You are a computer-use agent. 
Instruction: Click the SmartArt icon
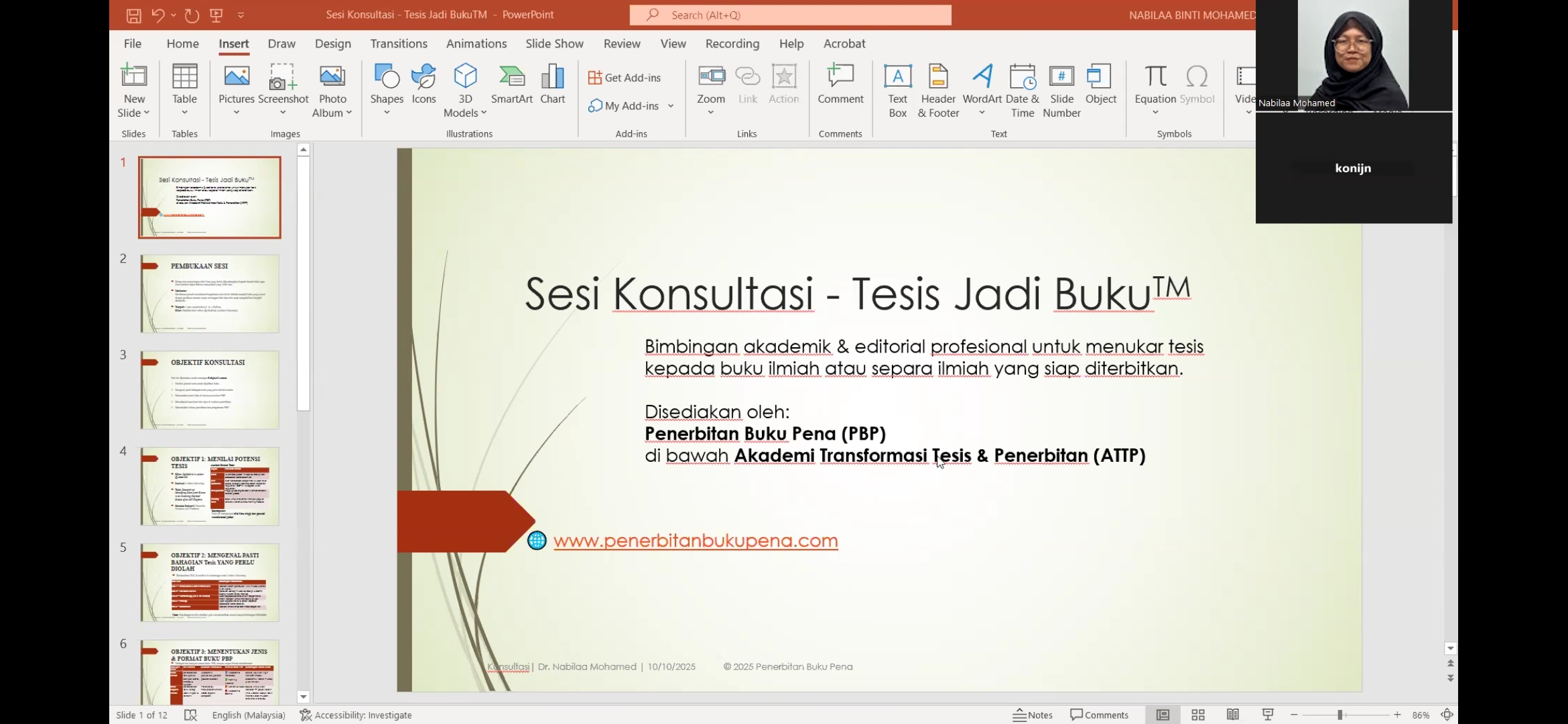pos(511,84)
